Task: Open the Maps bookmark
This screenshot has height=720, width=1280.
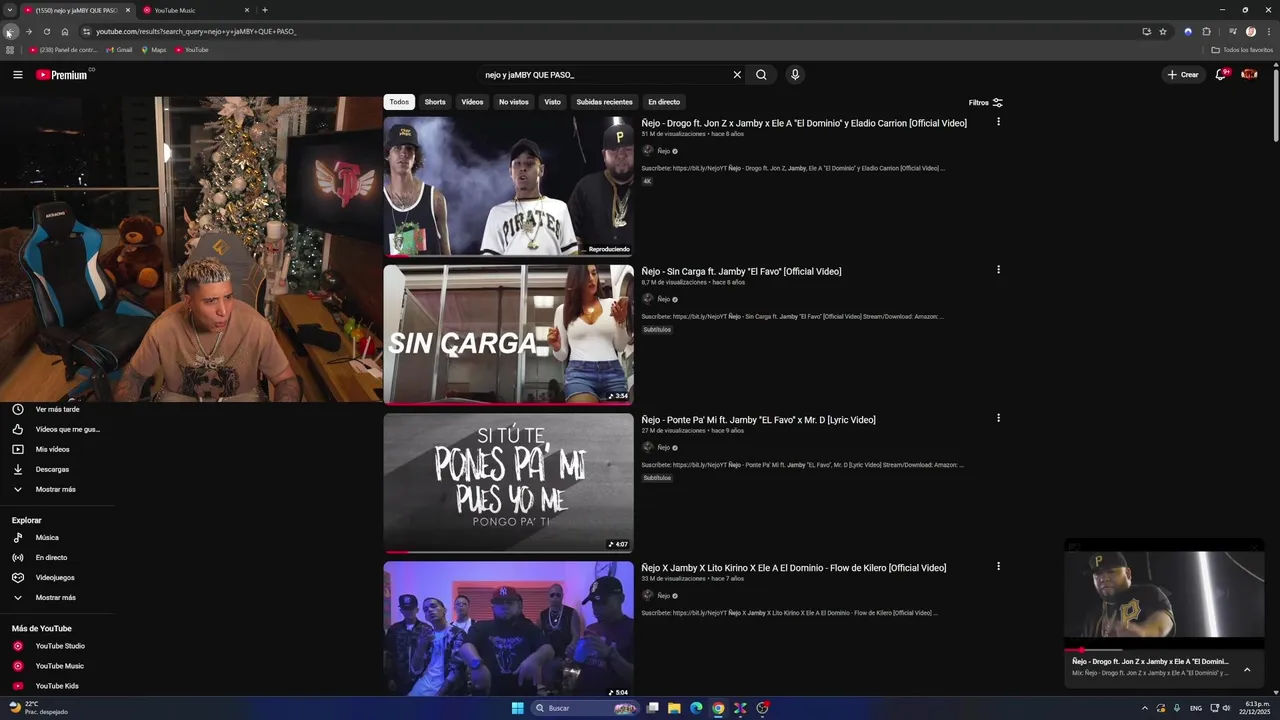Action: click(x=153, y=50)
